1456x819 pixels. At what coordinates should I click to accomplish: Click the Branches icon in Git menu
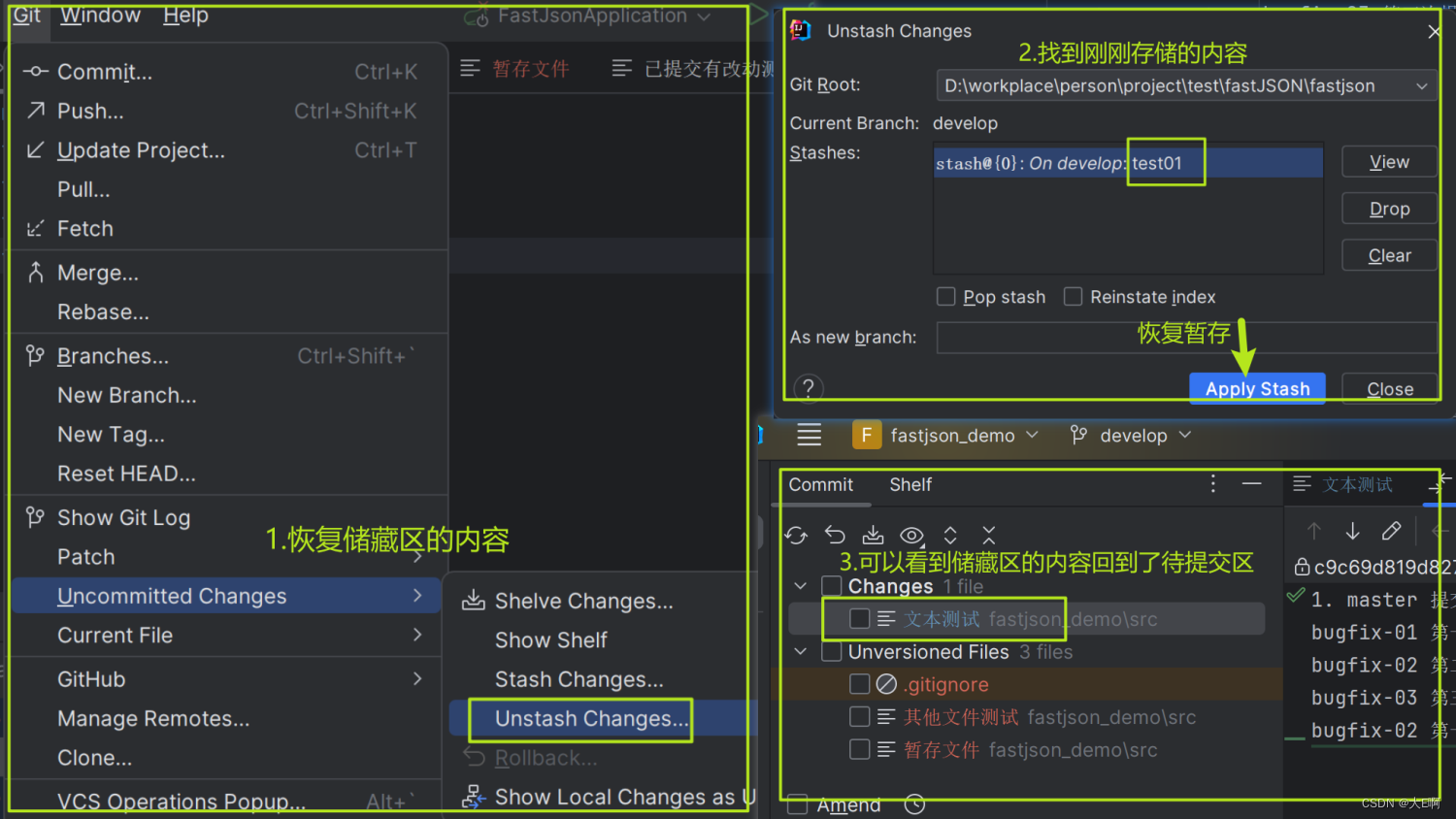pyautogui.click(x=36, y=356)
